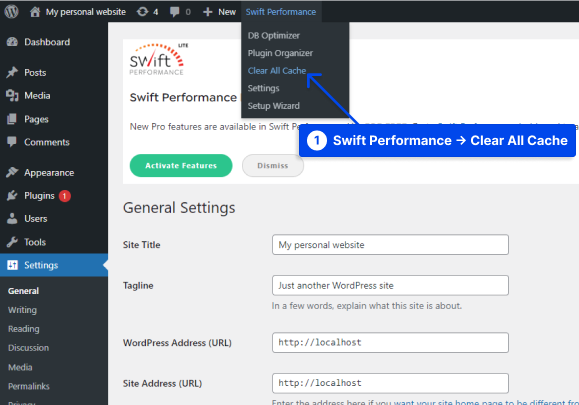The height and width of the screenshot is (405, 579).
Task: Open the comments bubble icon in admin bar
Action: click(x=174, y=12)
